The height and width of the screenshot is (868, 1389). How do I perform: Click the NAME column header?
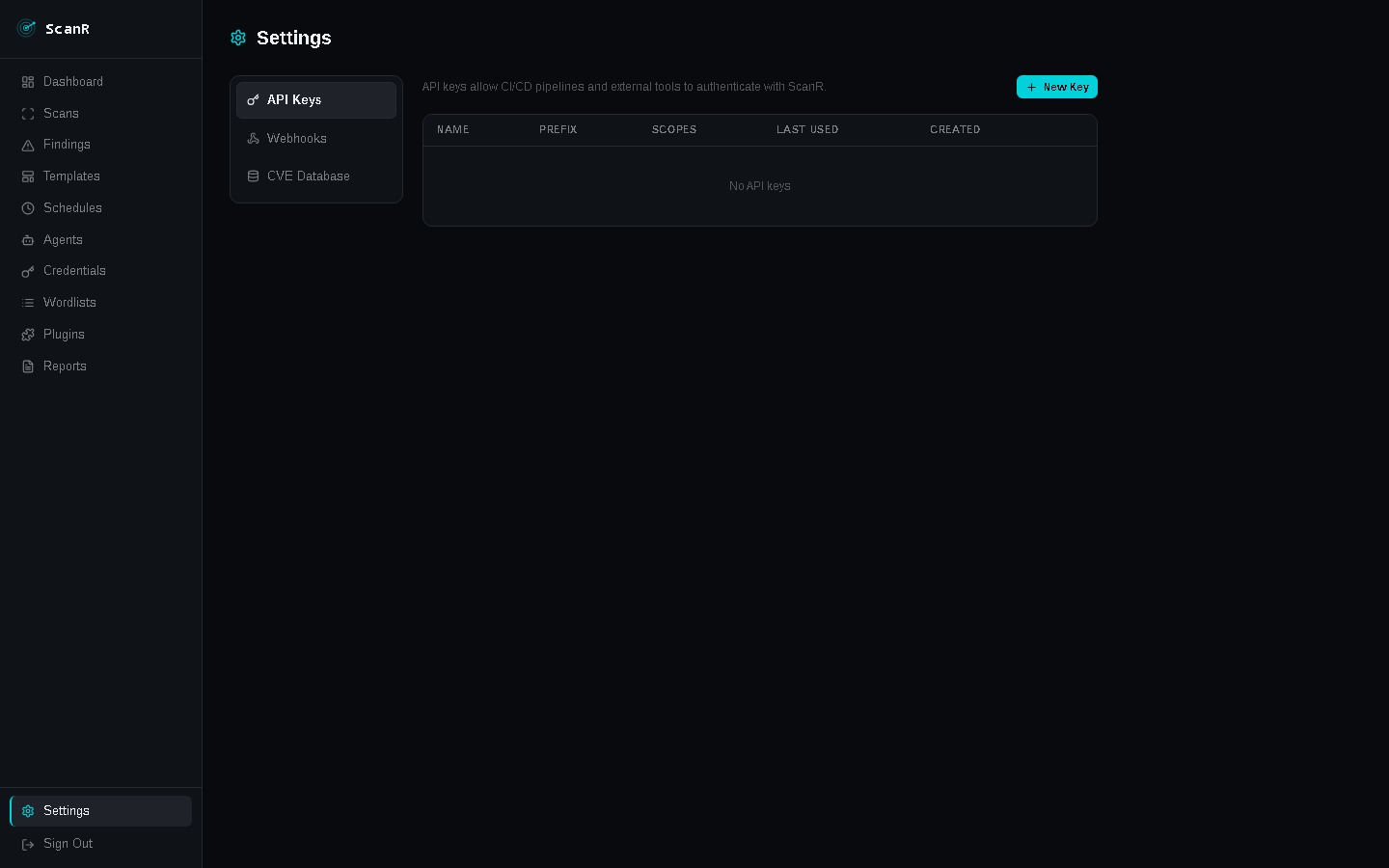coord(453,129)
